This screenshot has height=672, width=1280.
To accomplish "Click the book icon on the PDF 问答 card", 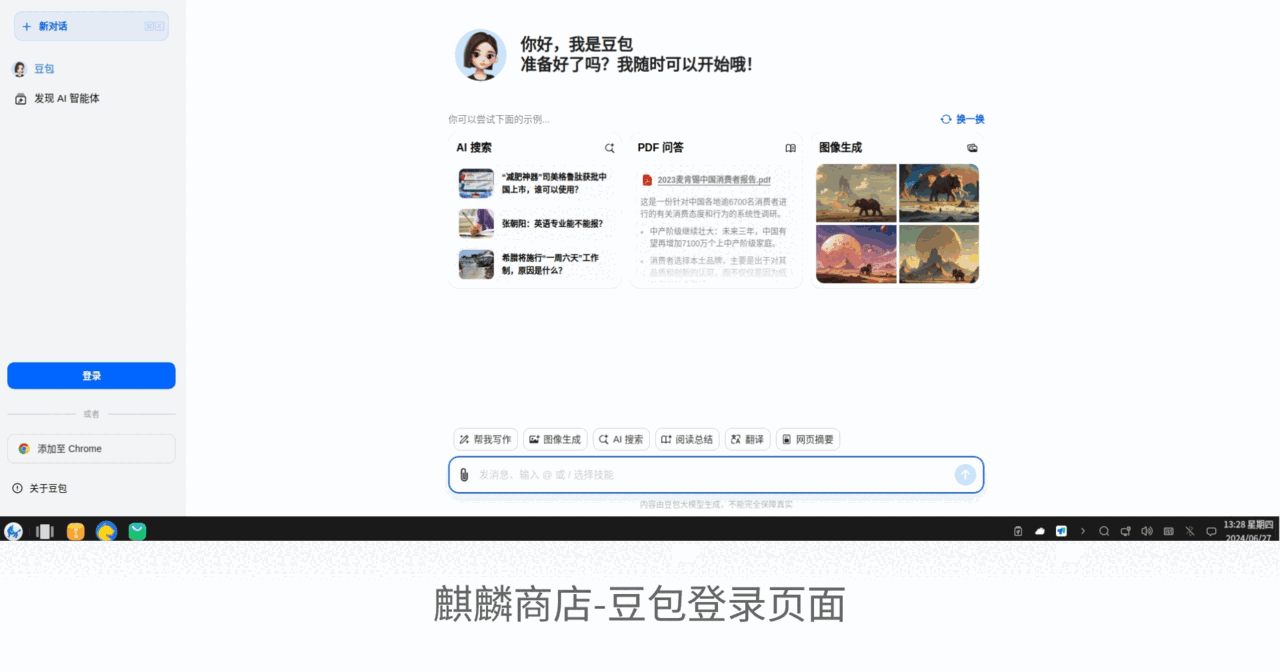I will (790, 148).
